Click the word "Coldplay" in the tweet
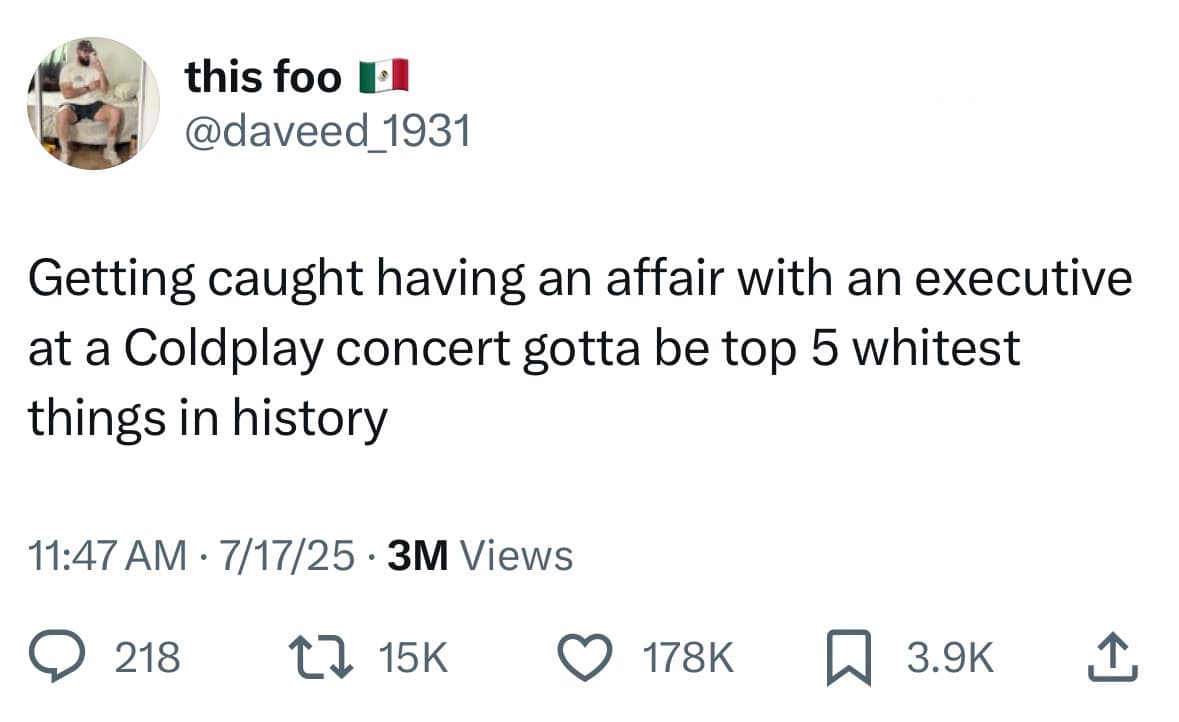Viewport: 1179px width, 722px height. pos(223,348)
